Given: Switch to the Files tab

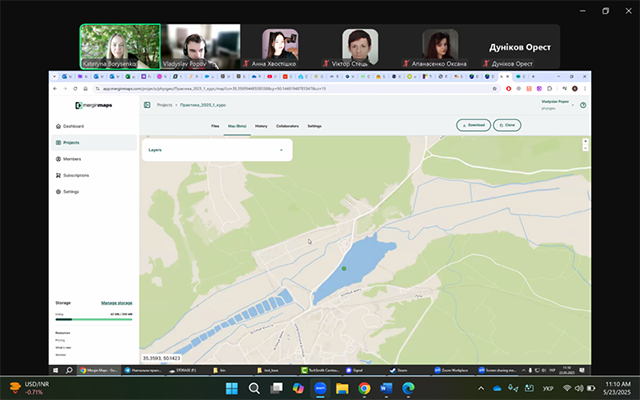Looking at the screenshot, I should [x=215, y=126].
